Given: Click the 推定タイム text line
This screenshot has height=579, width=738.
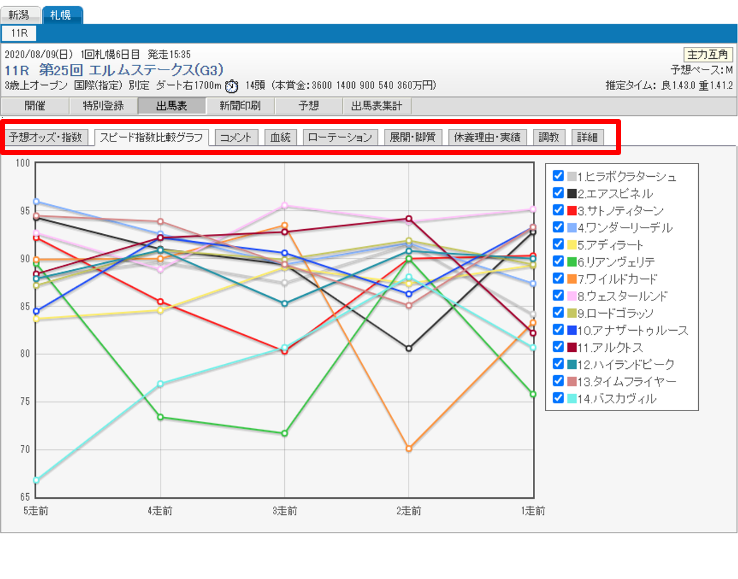Looking at the screenshot, I should click(x=669, y=86).
